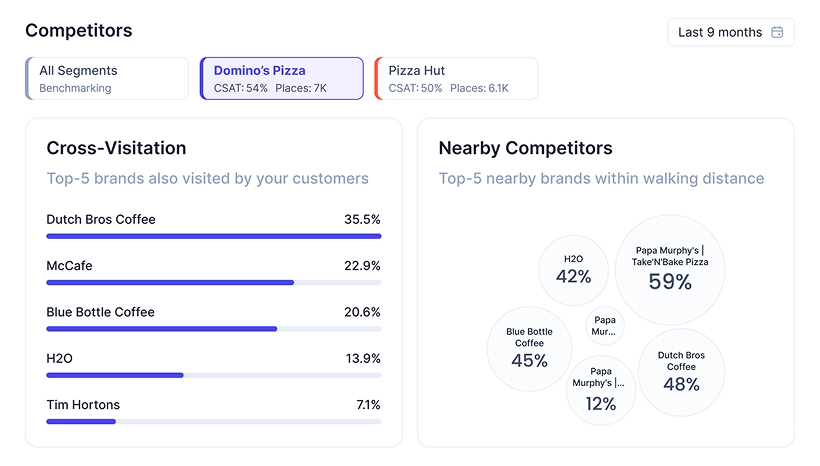
Task: Click the Dutch Bros Coffee progress bar
Action: tap(213, 236)
